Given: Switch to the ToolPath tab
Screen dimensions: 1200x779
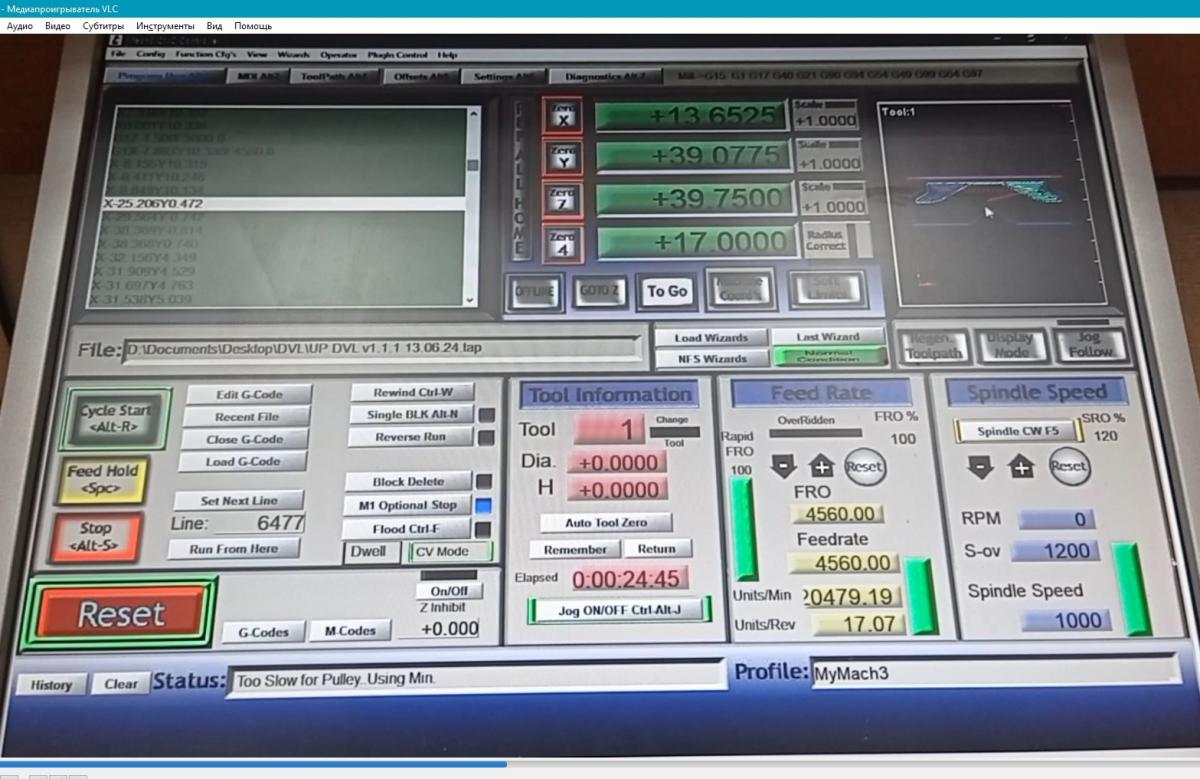Looking at the screenshot, I should 334,76.
